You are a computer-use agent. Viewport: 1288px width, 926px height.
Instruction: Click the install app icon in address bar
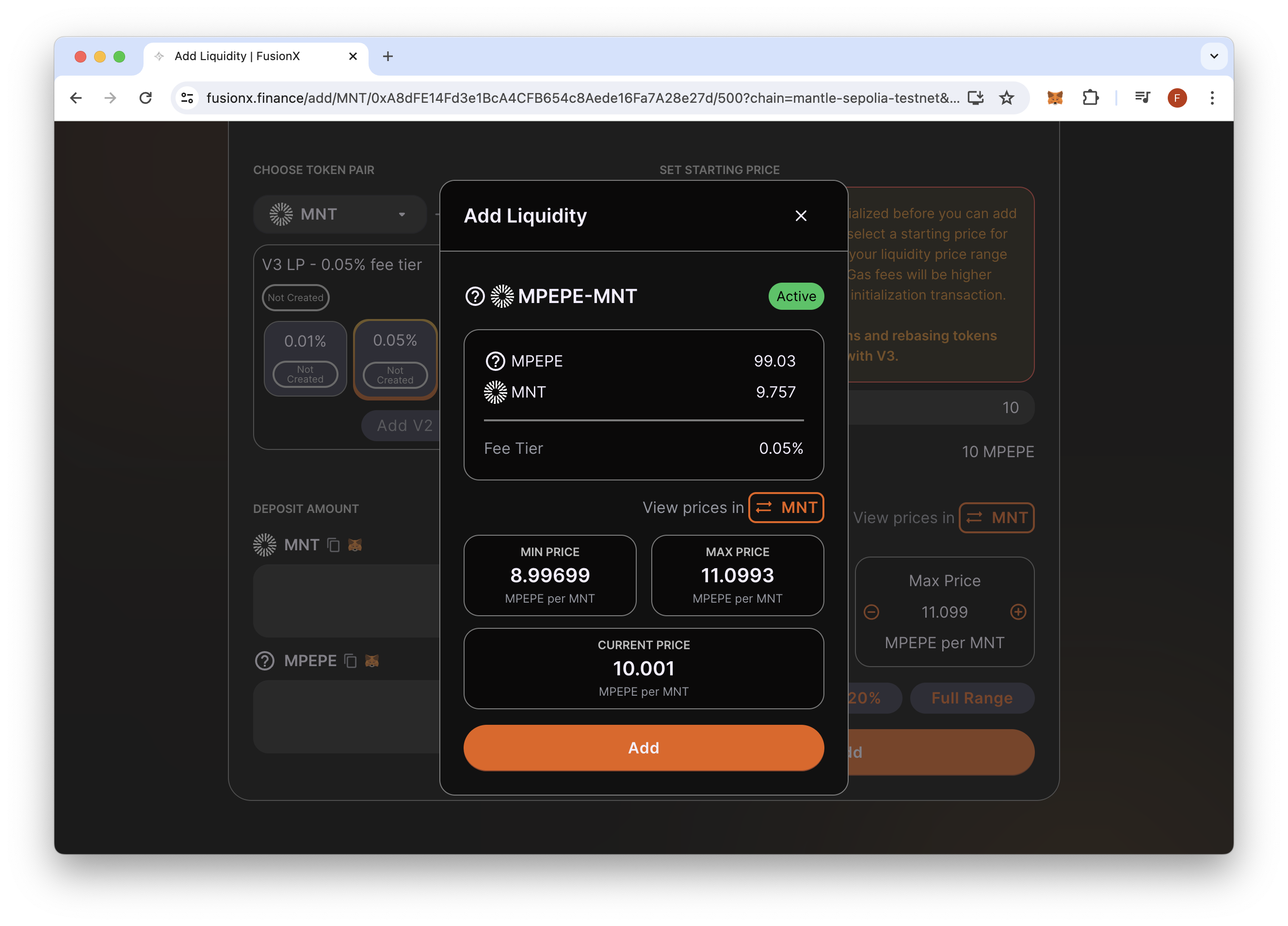coord(975,97)
